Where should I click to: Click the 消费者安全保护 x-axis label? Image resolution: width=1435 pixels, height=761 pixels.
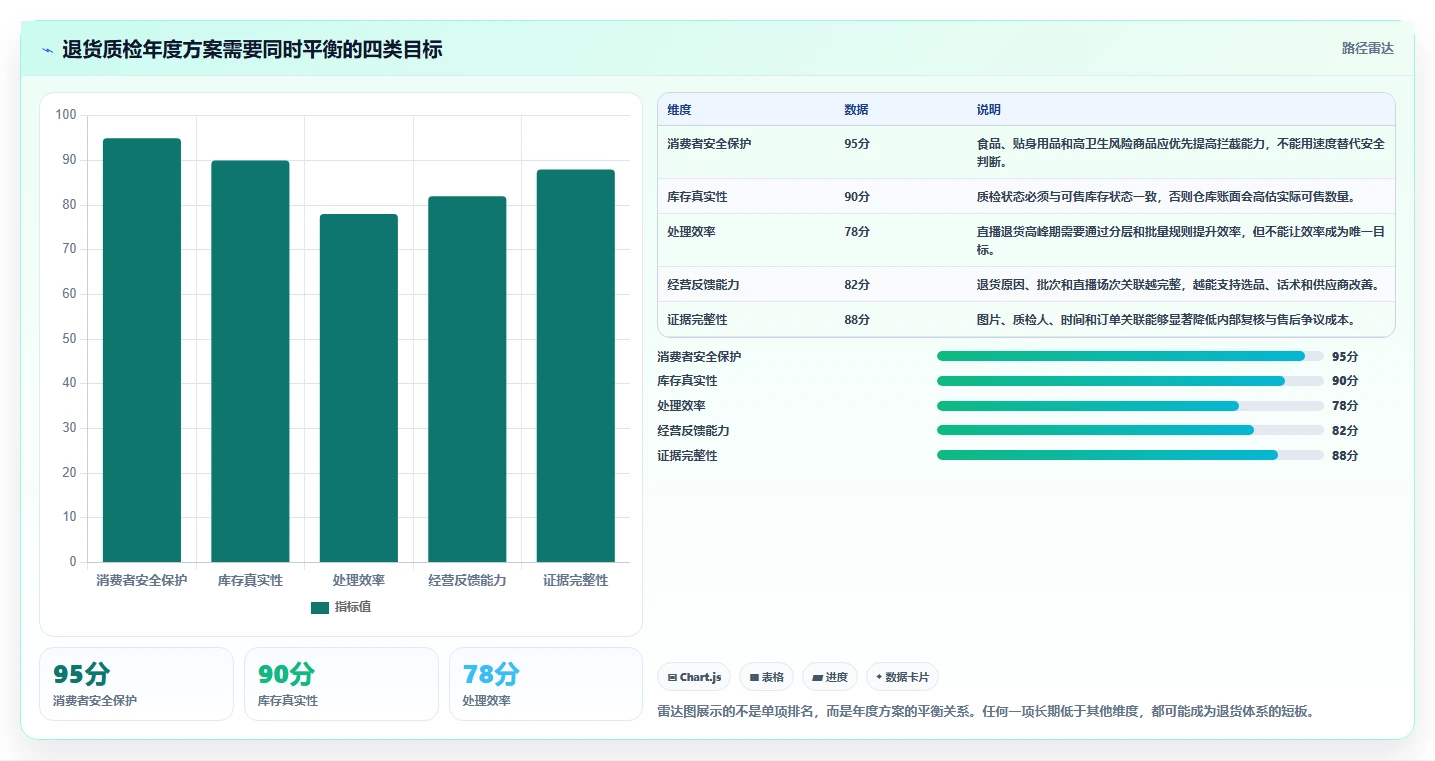pos(142,580)
